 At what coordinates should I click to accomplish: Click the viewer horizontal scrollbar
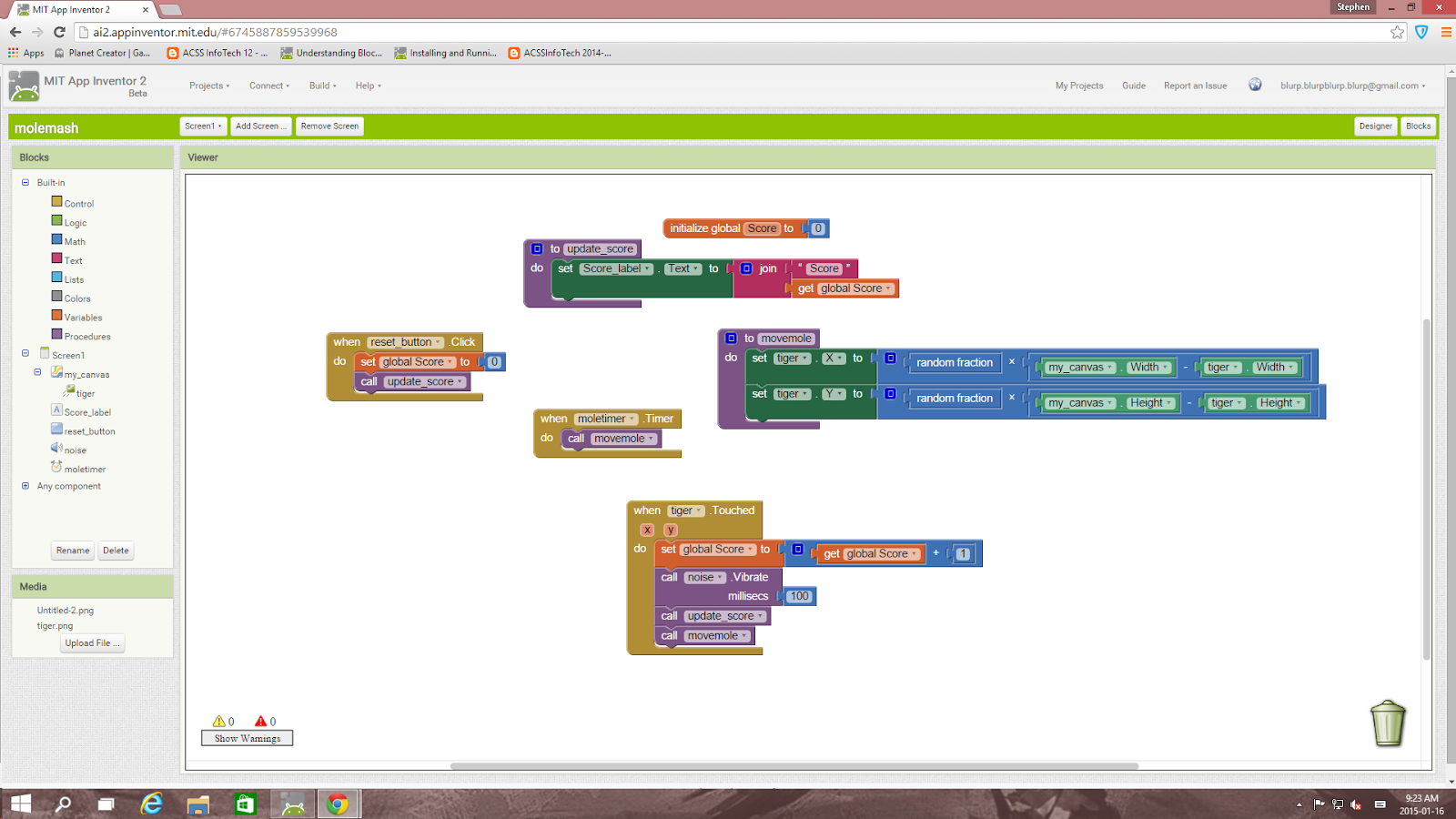click(794, 766)
